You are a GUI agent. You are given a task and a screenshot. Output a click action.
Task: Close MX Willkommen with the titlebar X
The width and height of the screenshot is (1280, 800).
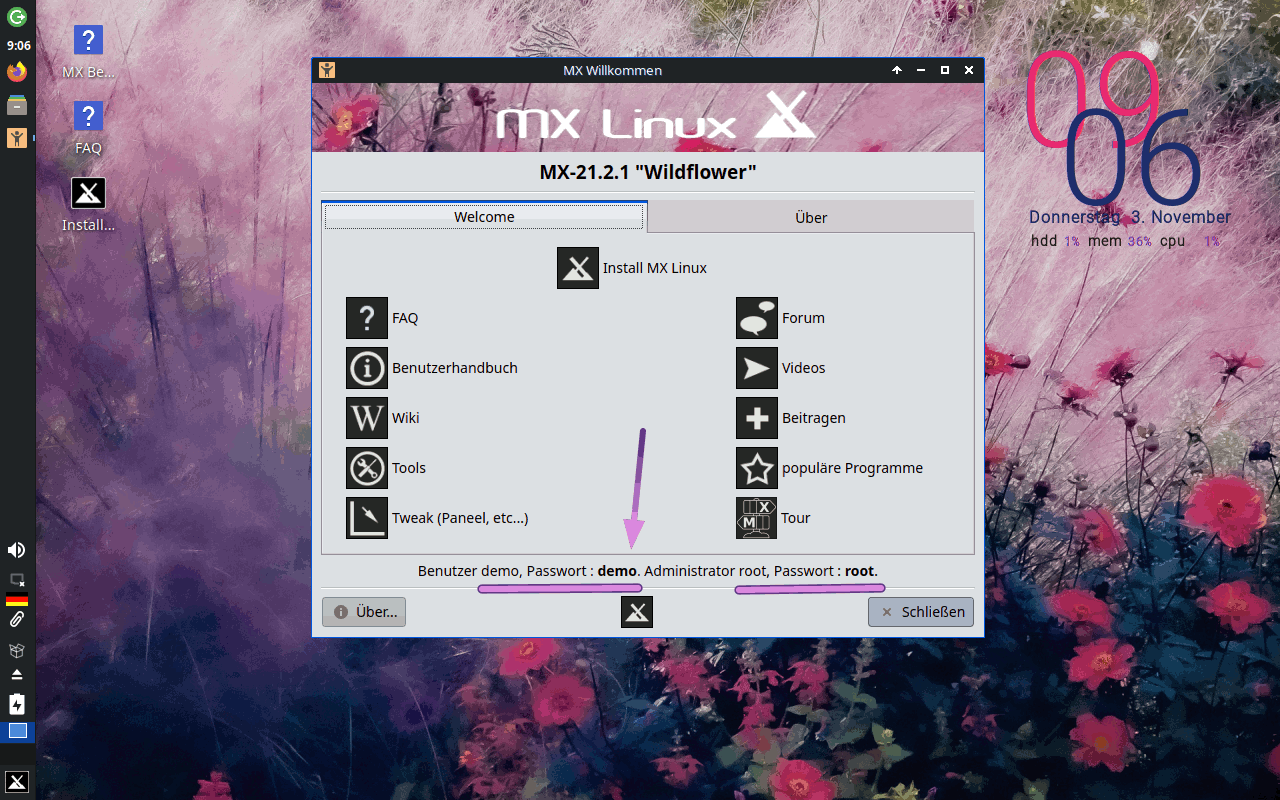[969, 70]
